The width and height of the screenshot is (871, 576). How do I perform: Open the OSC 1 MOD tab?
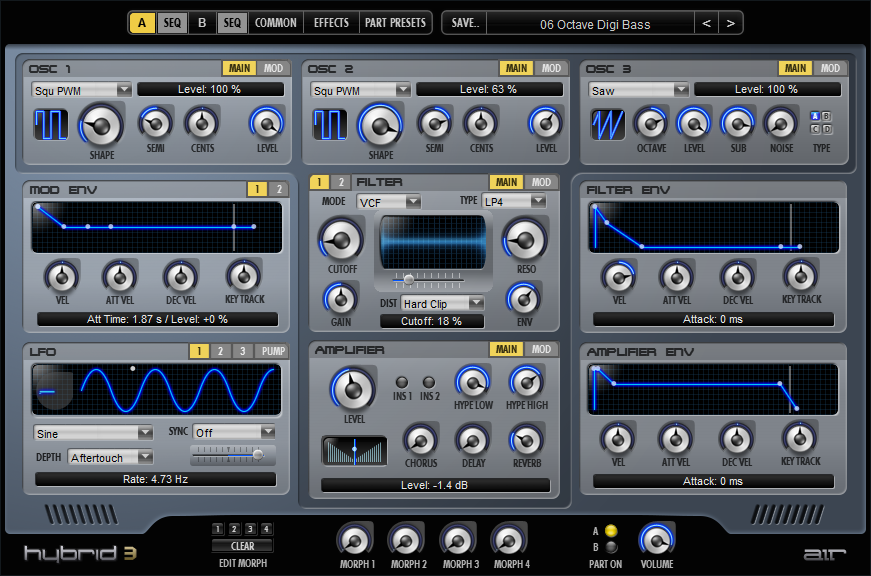(273, 68)
